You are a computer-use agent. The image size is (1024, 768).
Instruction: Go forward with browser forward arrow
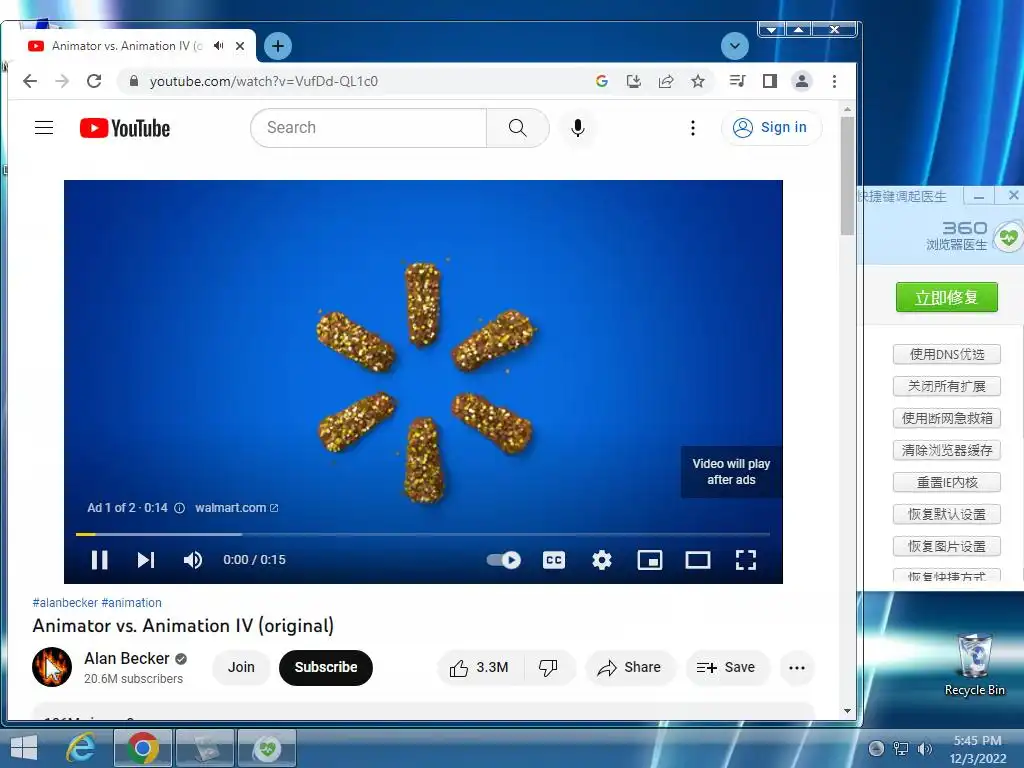pyautogui.click(x=62, y=81)
